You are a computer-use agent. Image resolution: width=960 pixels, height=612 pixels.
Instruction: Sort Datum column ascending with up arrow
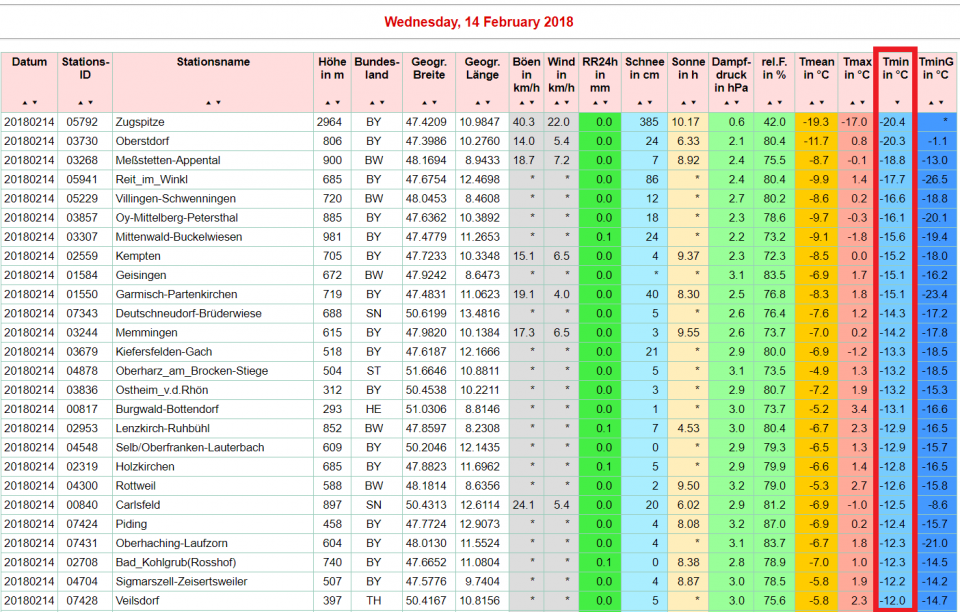click(25, 103)
